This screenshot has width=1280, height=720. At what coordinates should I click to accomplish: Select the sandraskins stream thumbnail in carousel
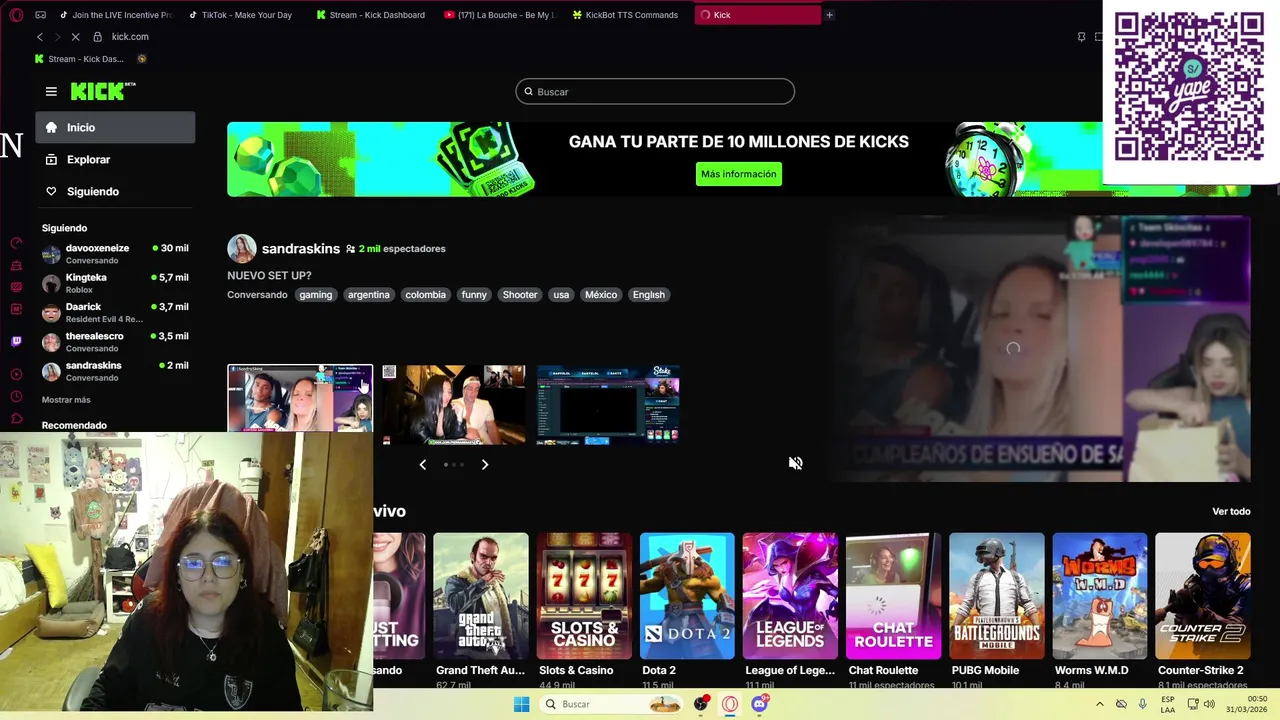click(300, 399)
